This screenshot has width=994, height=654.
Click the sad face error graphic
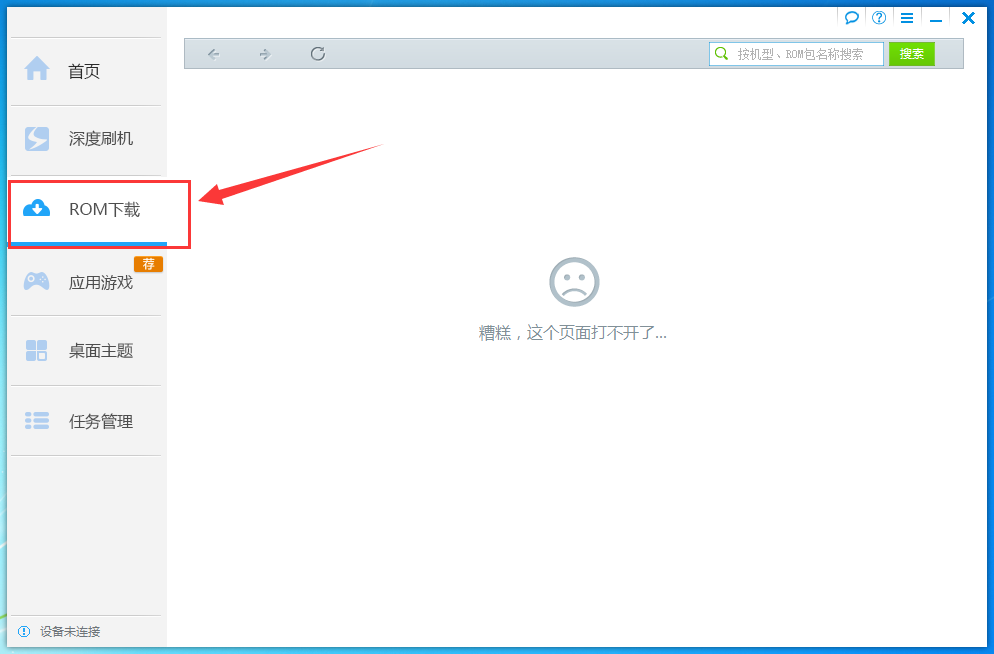point(574,281)
